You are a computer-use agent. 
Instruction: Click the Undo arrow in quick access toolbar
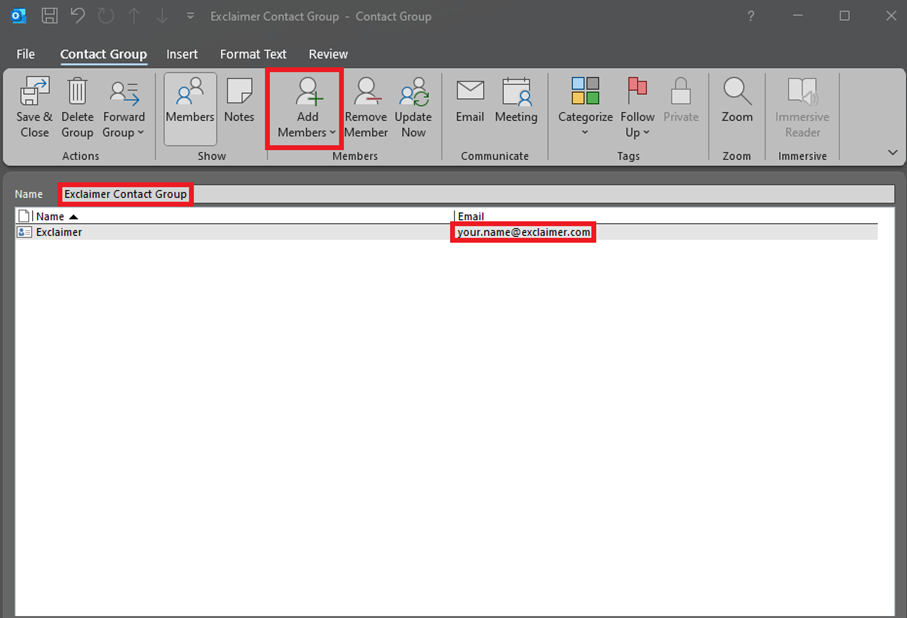tap(78, 16)
